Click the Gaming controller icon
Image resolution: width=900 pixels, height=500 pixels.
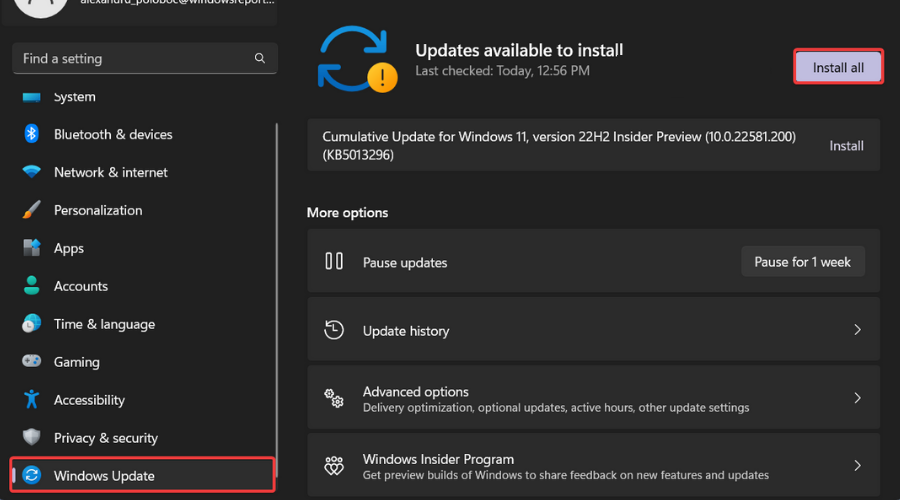(x=32, y=361)
